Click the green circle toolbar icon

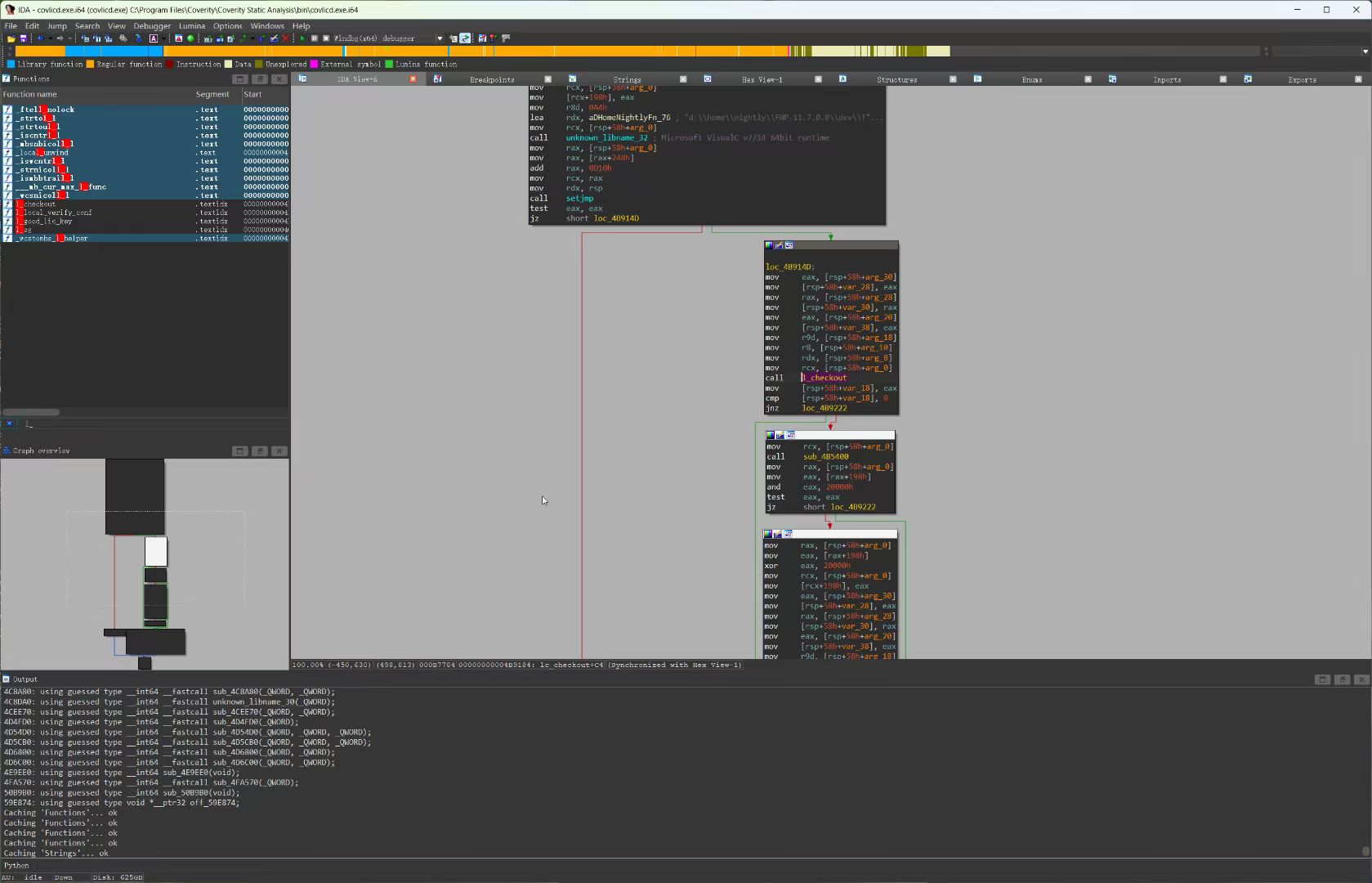(x=190, y=38)
